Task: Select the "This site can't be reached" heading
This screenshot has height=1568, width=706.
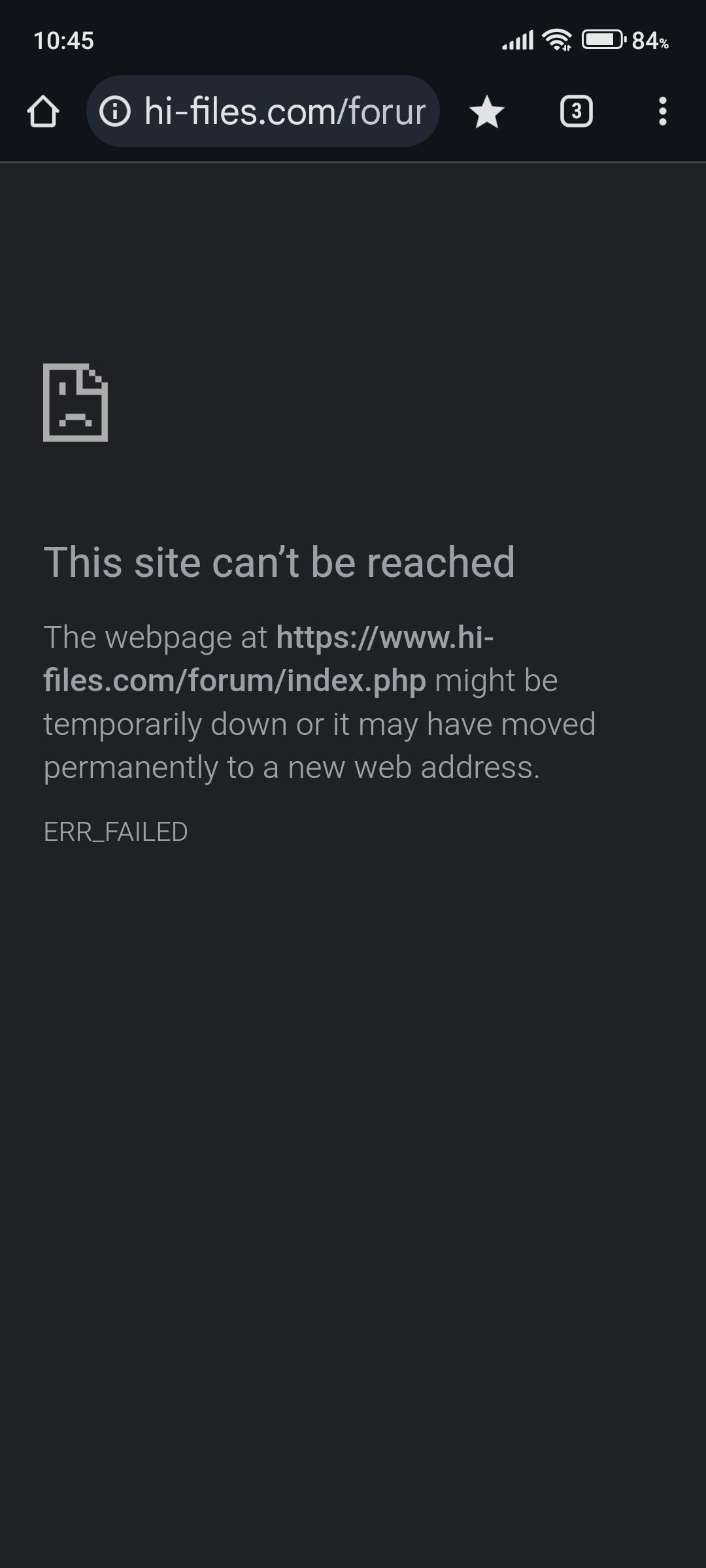Action: pos(279,563)
